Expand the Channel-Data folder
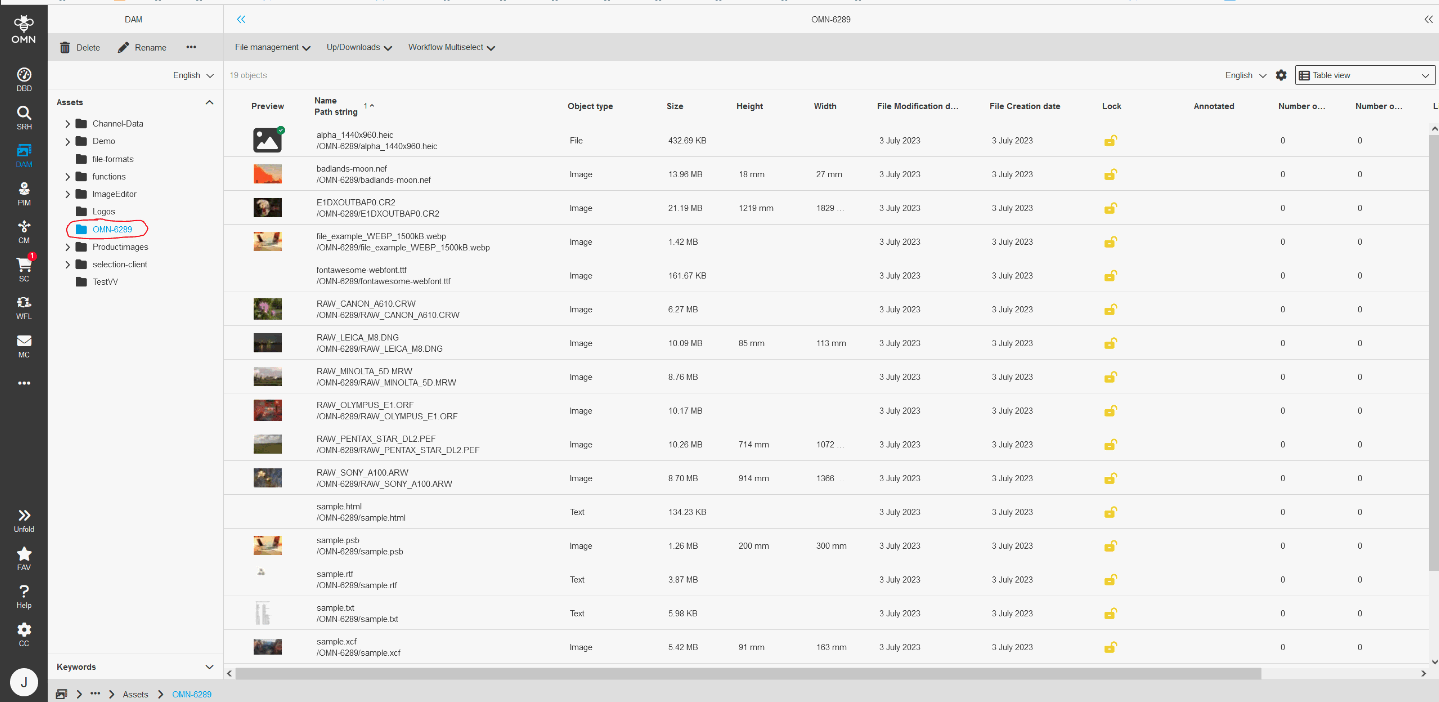Viewport: 1439px width, 702px height. (67, 124)
